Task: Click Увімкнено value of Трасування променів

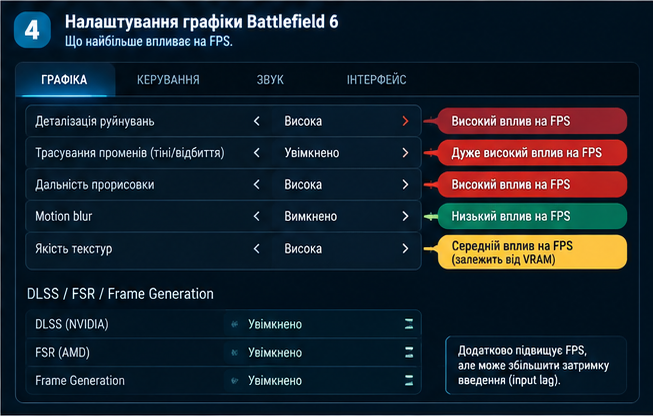Action: (312, 153)
